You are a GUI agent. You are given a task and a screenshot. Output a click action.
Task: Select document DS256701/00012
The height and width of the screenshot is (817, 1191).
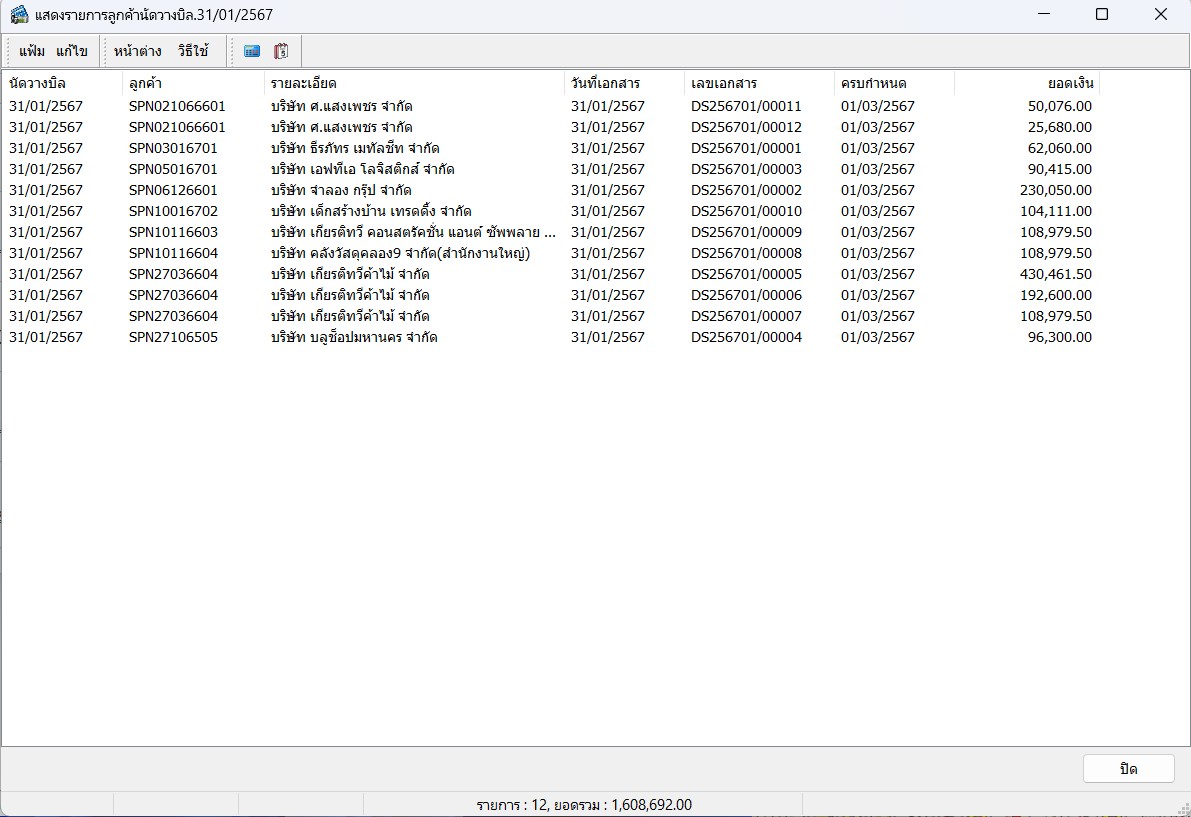point(746,127)
